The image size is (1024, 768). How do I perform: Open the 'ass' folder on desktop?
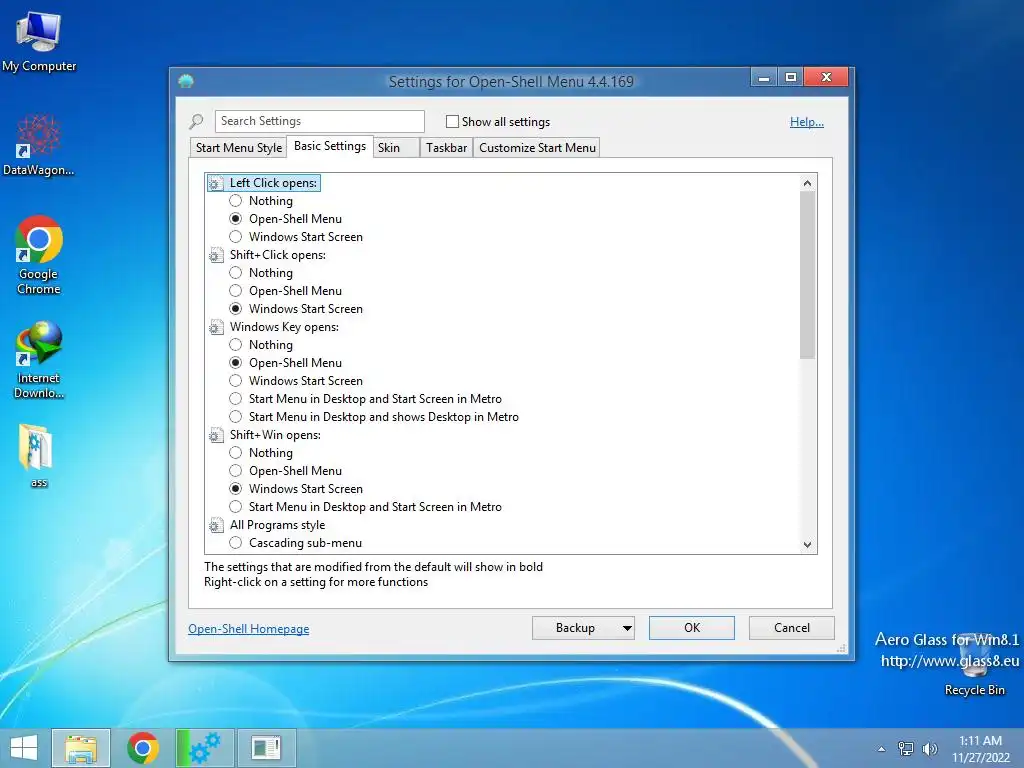point(39,455)
